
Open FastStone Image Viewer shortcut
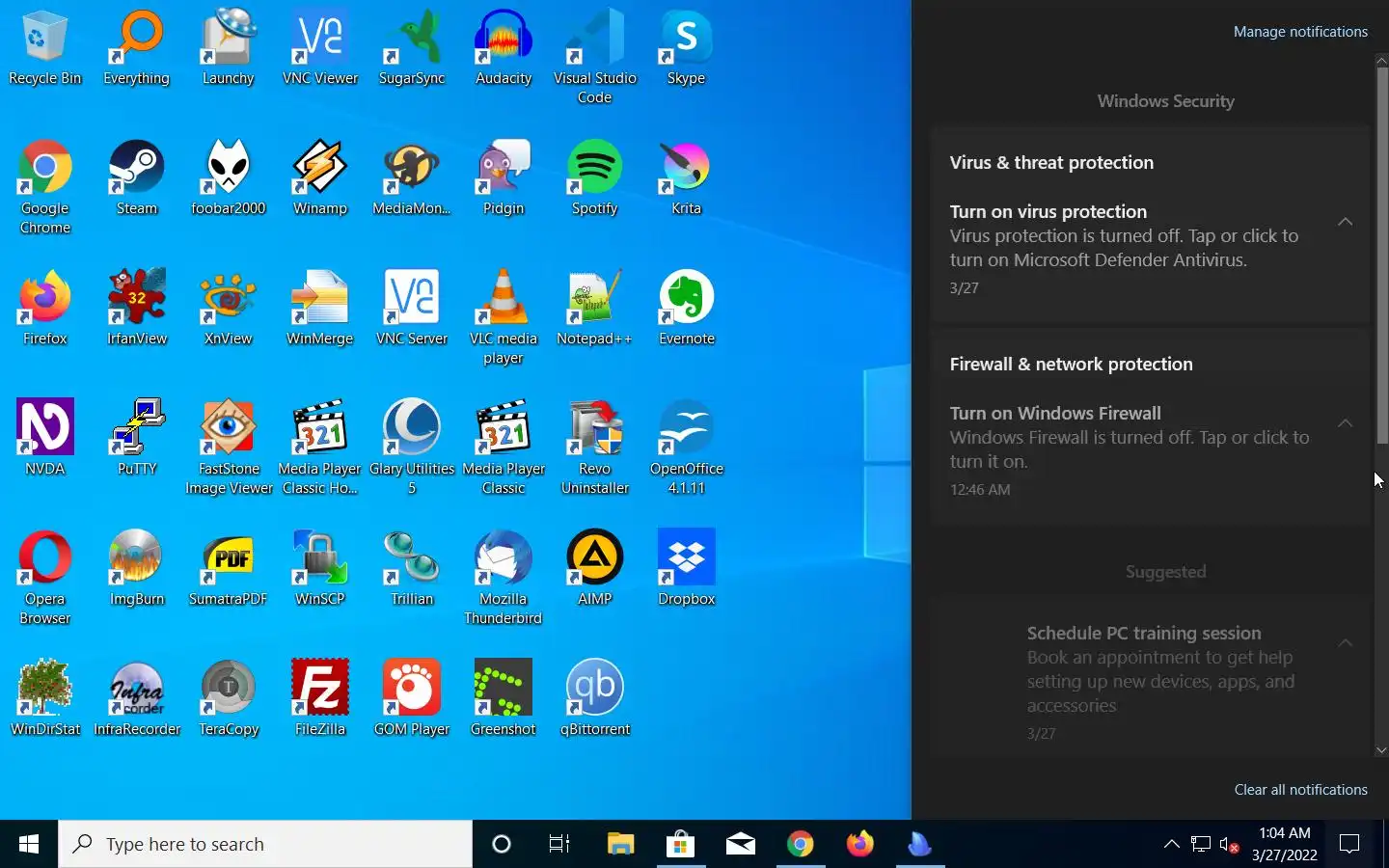pos(228,448)
